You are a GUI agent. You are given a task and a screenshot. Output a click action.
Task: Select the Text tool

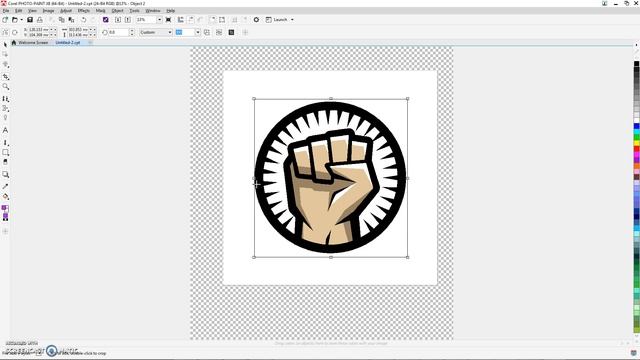[5, 130]
